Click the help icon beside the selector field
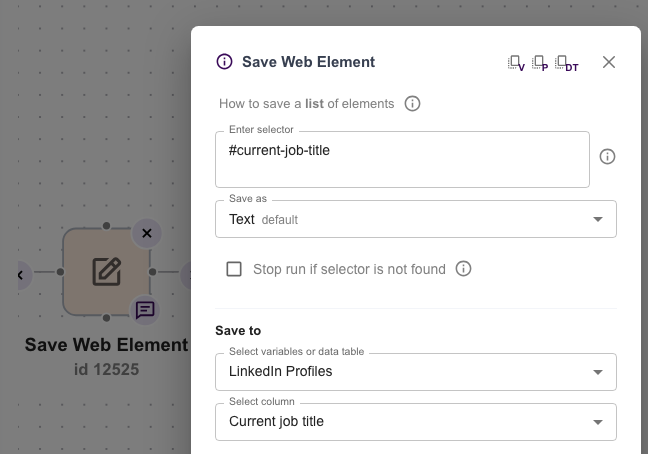 (607, 157)
